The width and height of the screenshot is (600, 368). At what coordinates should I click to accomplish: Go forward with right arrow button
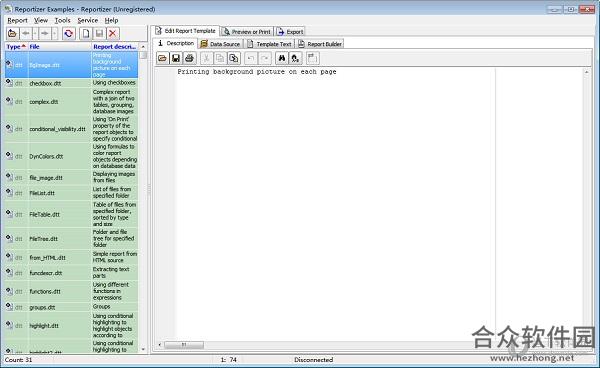[x=45, y=34]
